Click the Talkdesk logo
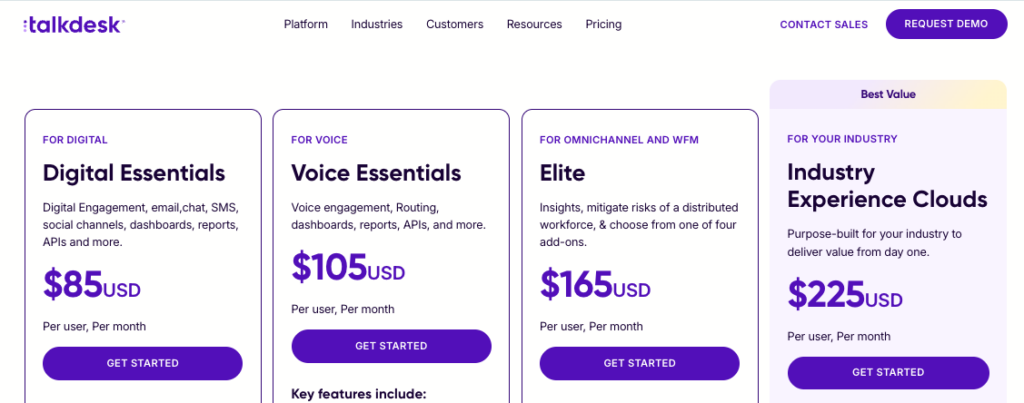Viewport: 1024px width, 403px height. (74, 25)
